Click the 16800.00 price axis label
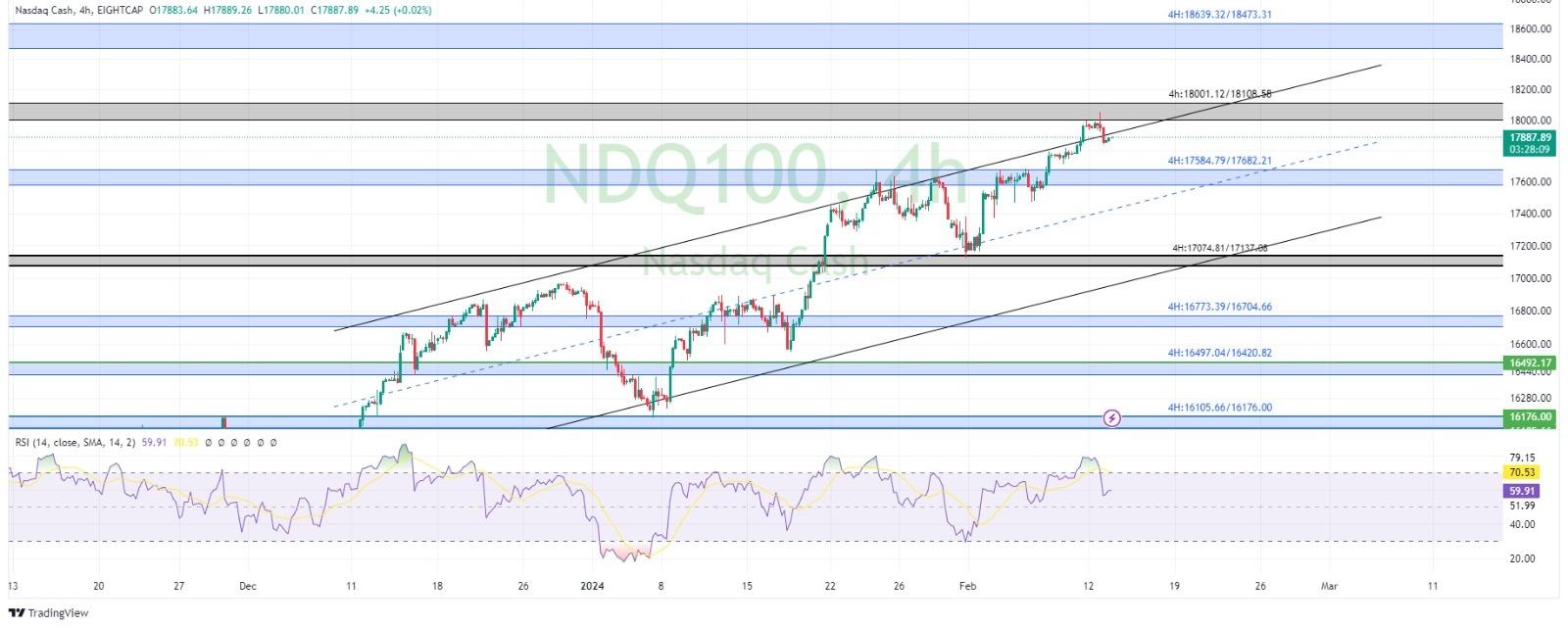The height and width of the screenshot is (628, 1568). point(1530,312)
